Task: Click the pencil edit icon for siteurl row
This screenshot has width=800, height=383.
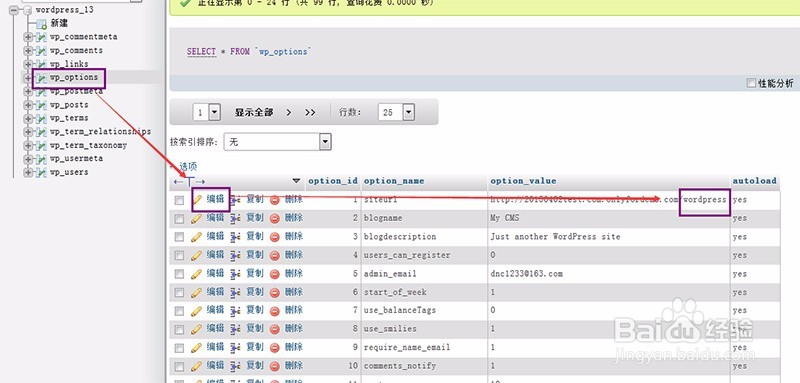Action: tap(197, 200)
